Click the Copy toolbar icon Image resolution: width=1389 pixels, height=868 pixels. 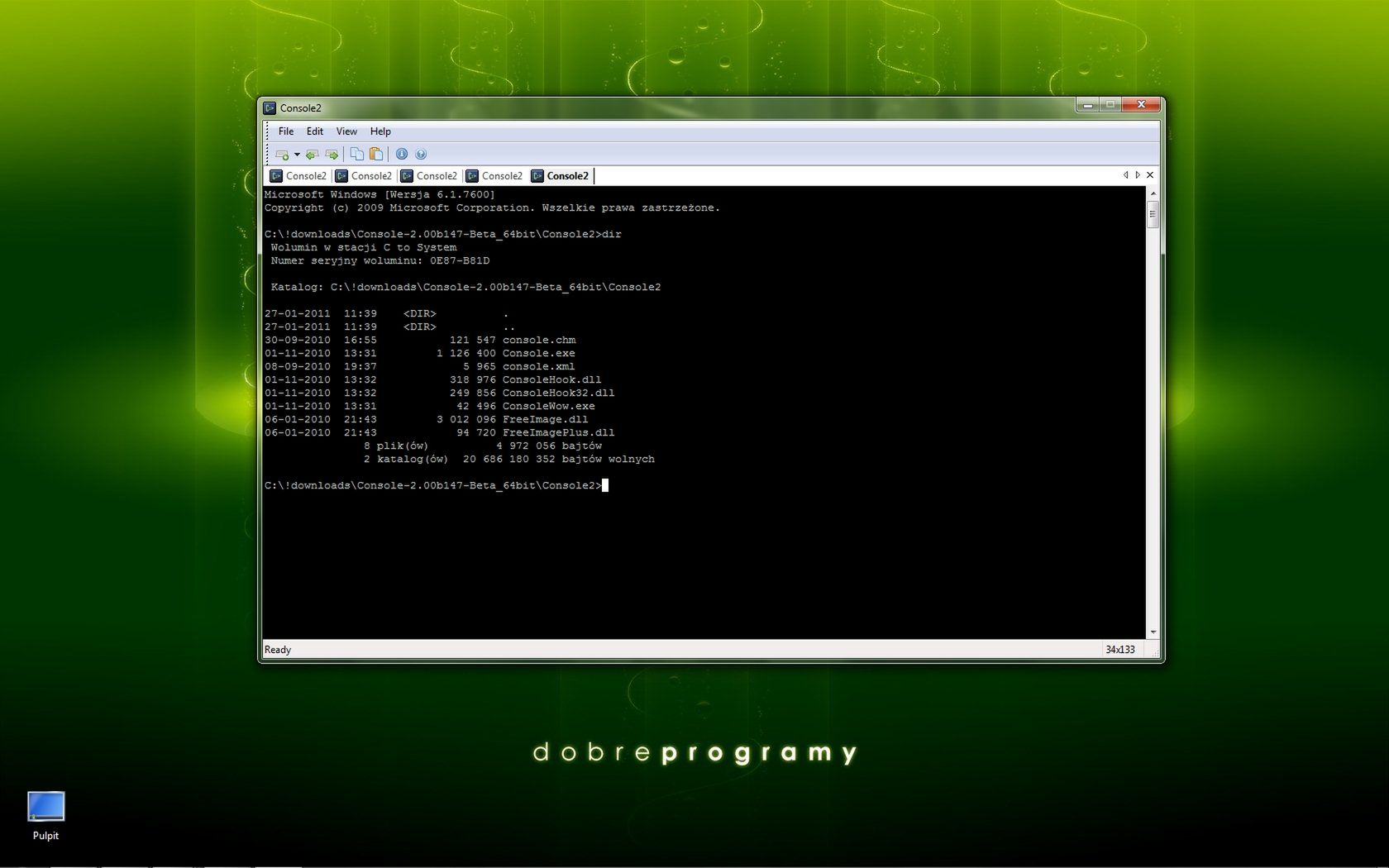356,154
